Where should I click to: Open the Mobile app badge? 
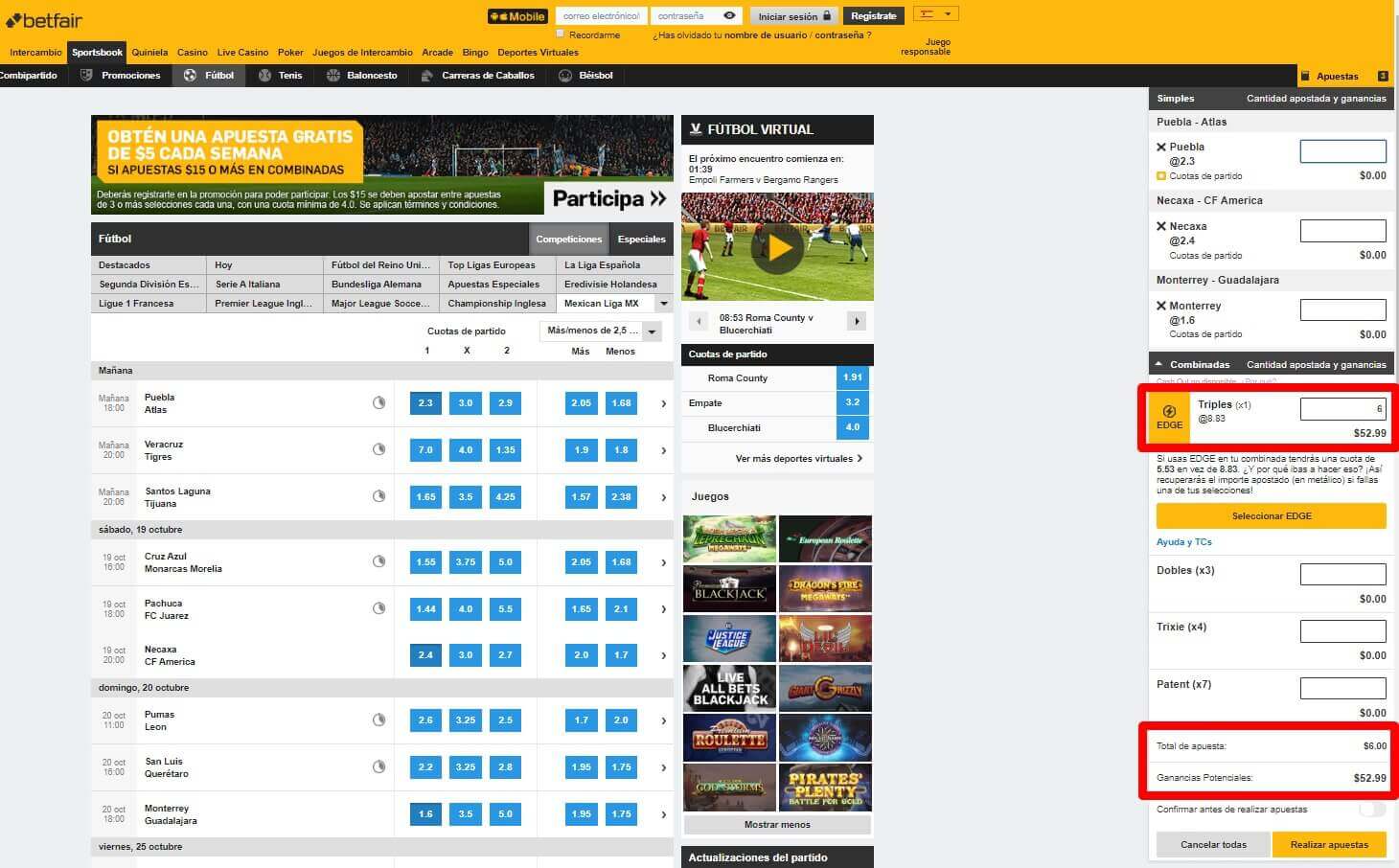517,16
